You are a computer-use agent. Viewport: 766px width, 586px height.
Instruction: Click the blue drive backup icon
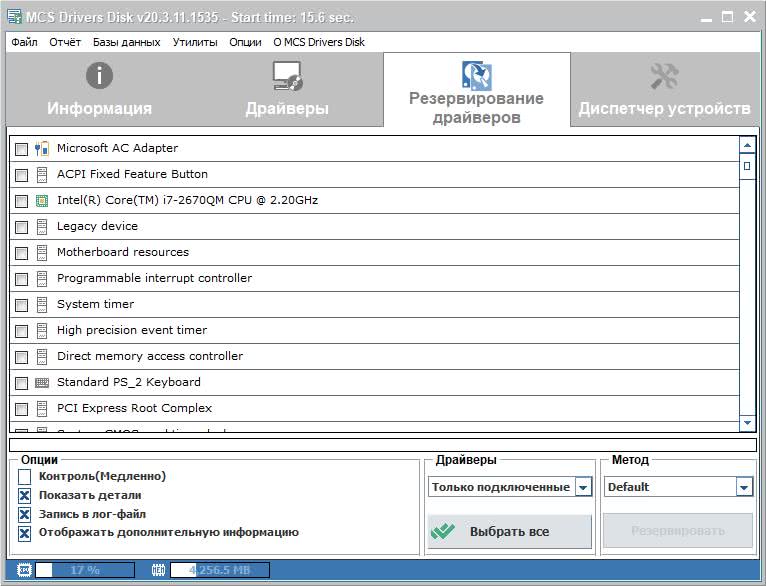click(476, 75)
